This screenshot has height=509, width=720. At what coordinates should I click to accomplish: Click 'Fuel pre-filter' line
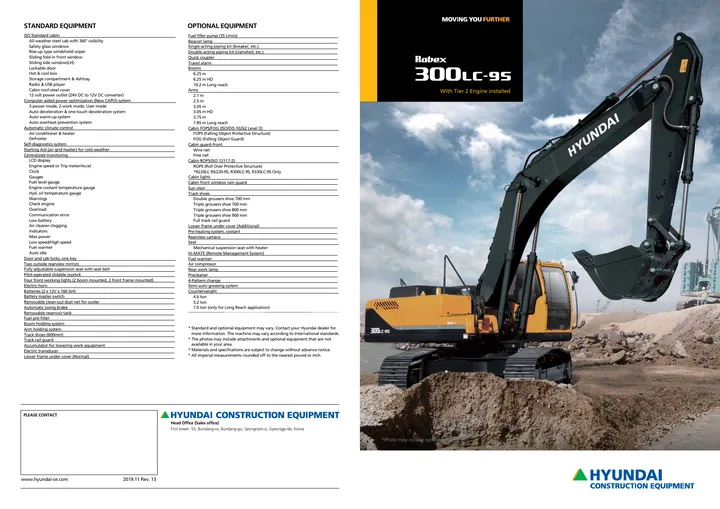[37, 318]
